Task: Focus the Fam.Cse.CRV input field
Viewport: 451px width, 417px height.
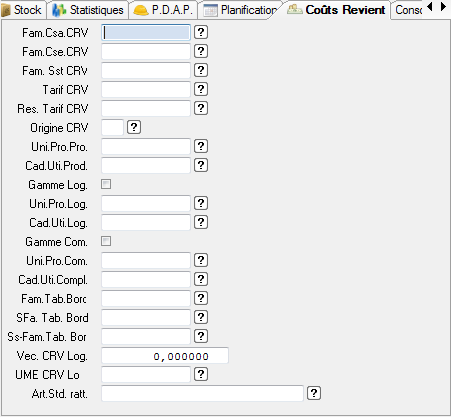Action: click(x=146, y=51)
